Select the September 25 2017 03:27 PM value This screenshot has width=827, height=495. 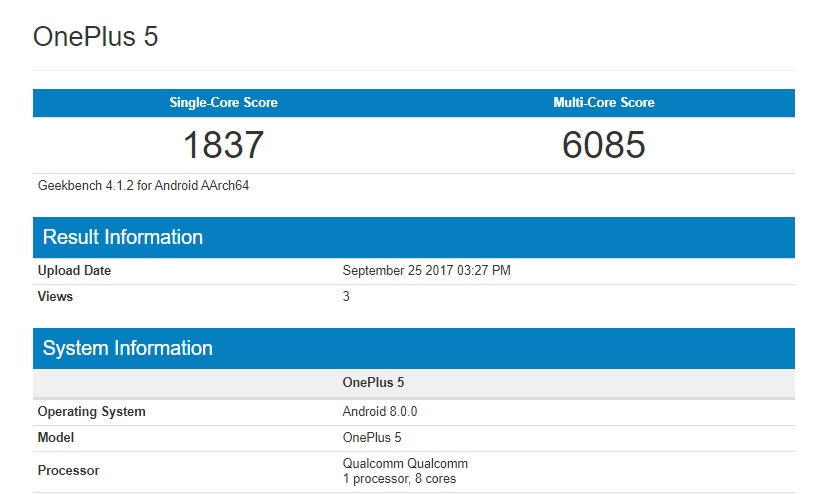point(426,270)
